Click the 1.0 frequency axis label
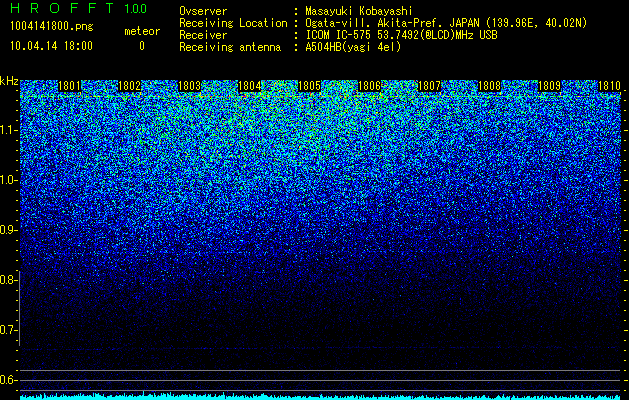The image size is (629, 400). [8, 180]
